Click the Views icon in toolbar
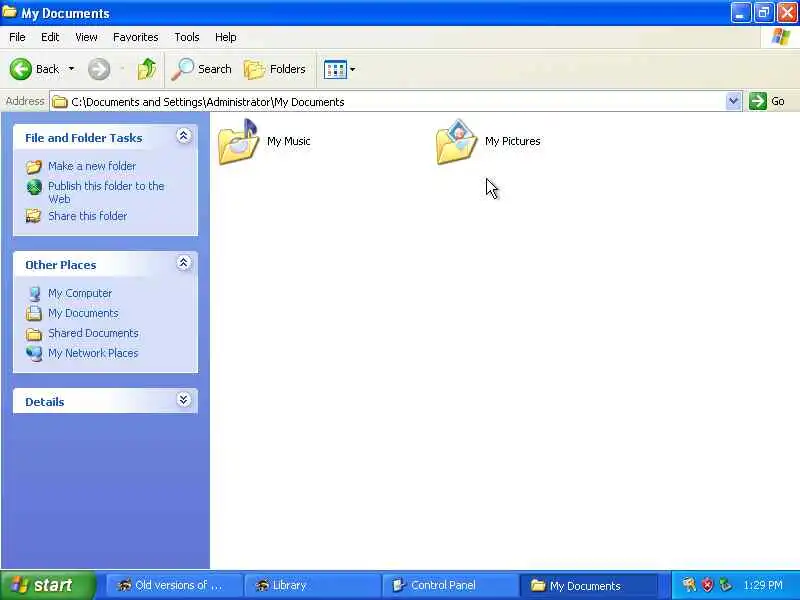The image size is (800, 600). pos(335,69)
